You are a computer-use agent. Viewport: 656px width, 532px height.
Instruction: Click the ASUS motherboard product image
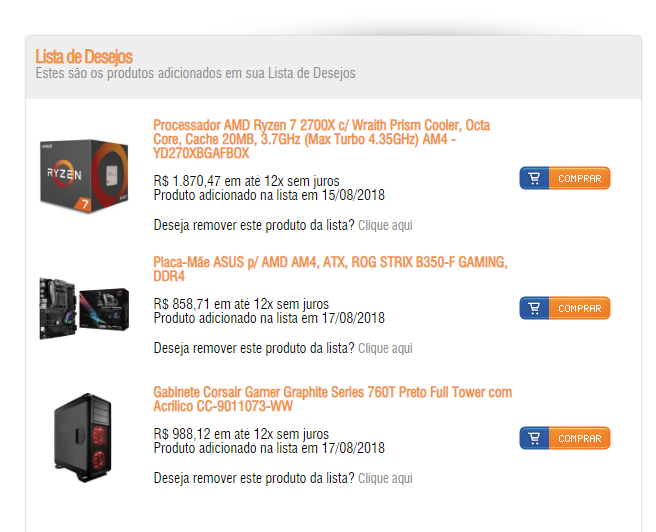point(84,308)
